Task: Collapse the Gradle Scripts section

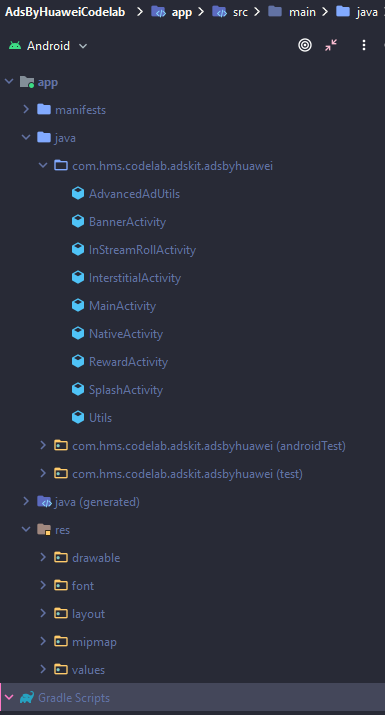Action: (9, 697)
